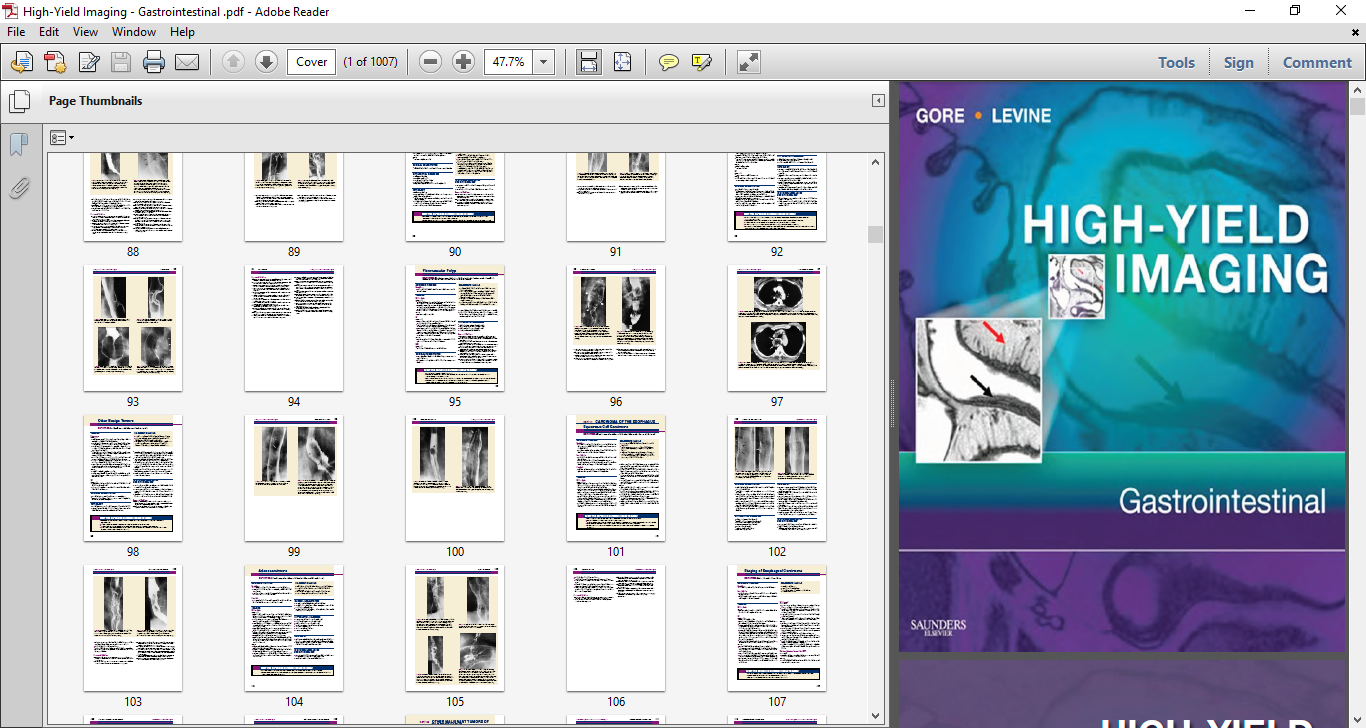The width and height of the screenshot is (1366, 728).
Task: Close the document using menu bar X
Action: 1356,32
